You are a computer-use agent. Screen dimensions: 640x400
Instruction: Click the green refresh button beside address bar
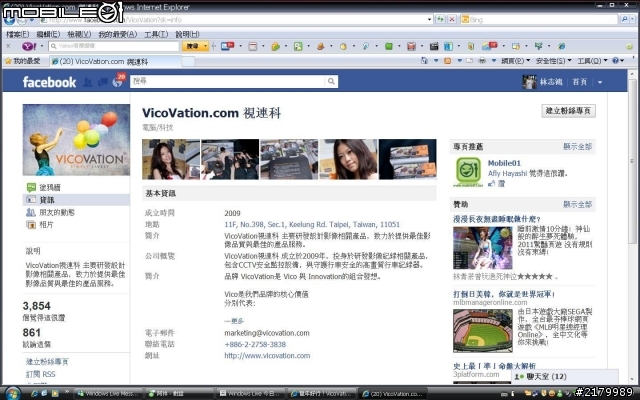[440, 19]
